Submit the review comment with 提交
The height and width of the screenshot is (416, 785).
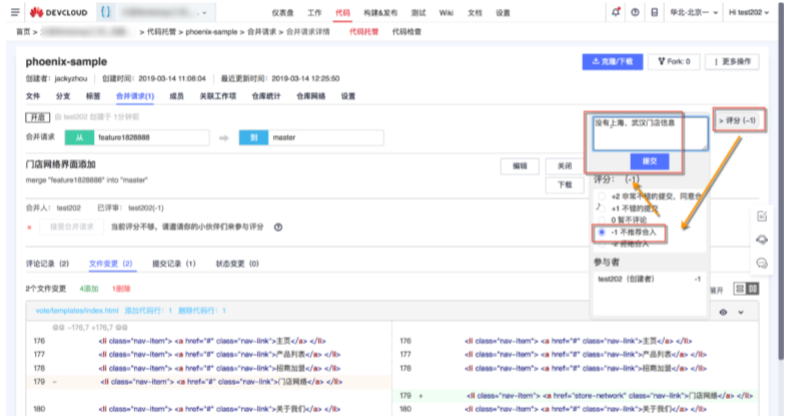(649, 161)
